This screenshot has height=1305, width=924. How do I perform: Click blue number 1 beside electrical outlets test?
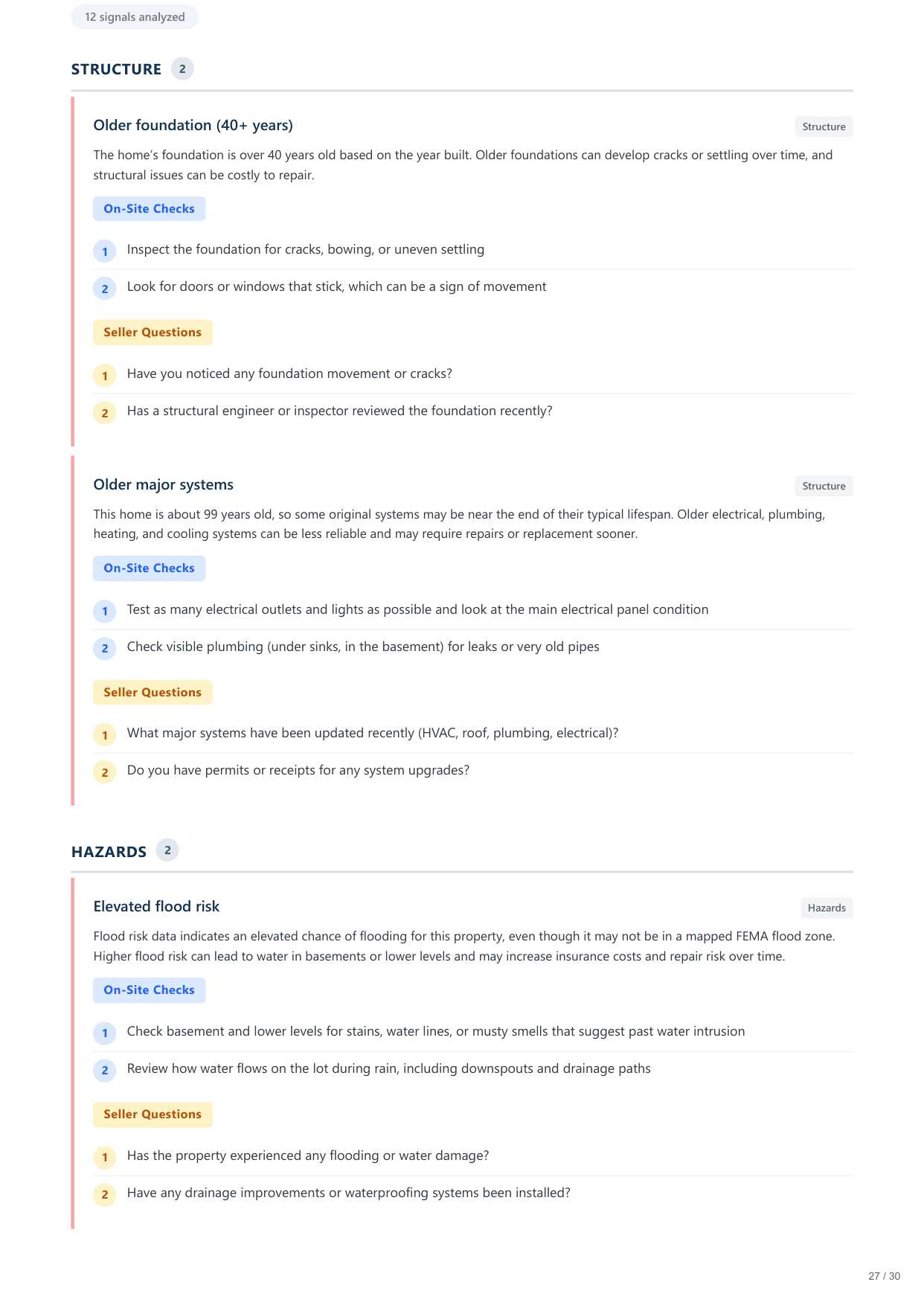(x=105, y=612)
